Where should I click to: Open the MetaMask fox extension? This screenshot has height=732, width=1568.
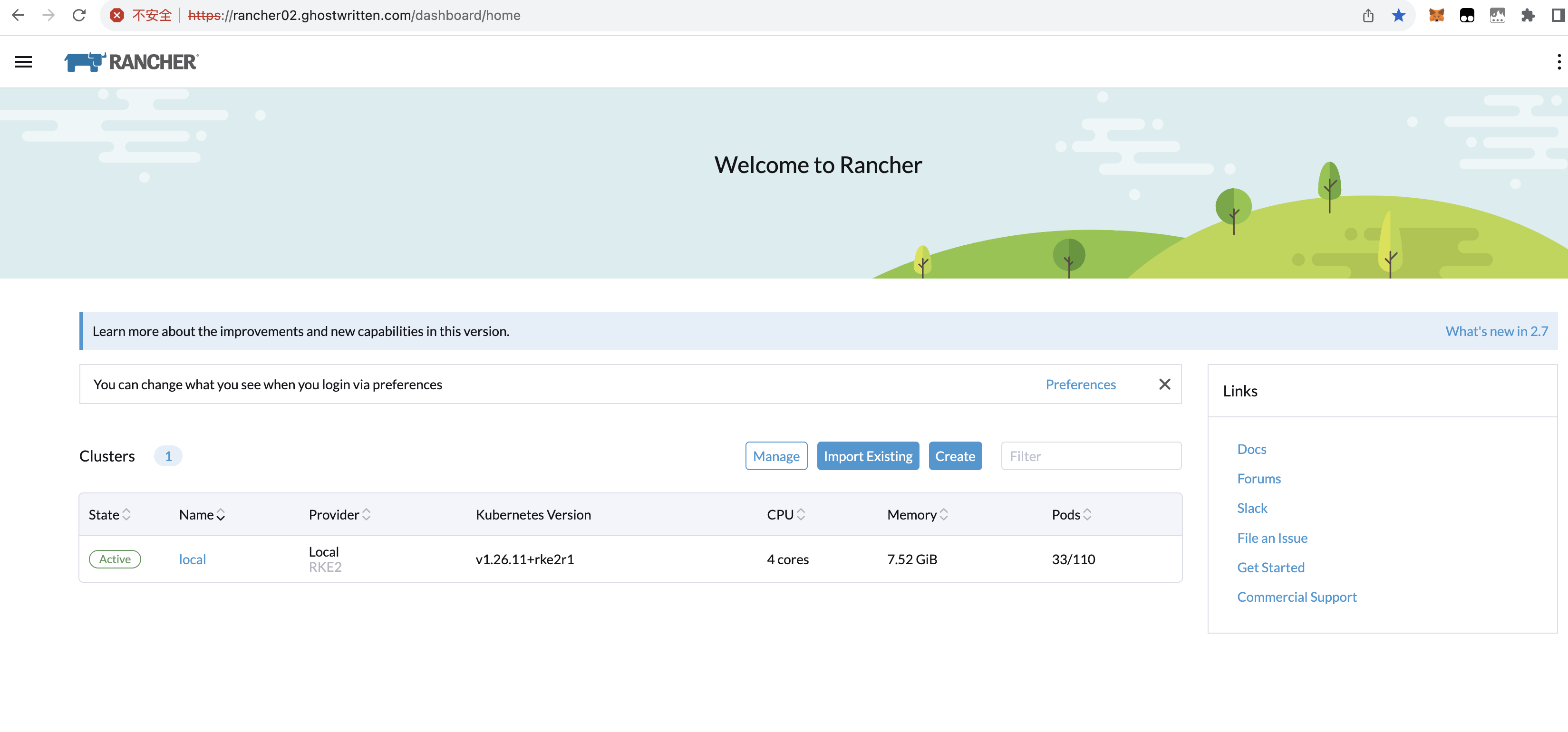click(x=1436, y=15)
